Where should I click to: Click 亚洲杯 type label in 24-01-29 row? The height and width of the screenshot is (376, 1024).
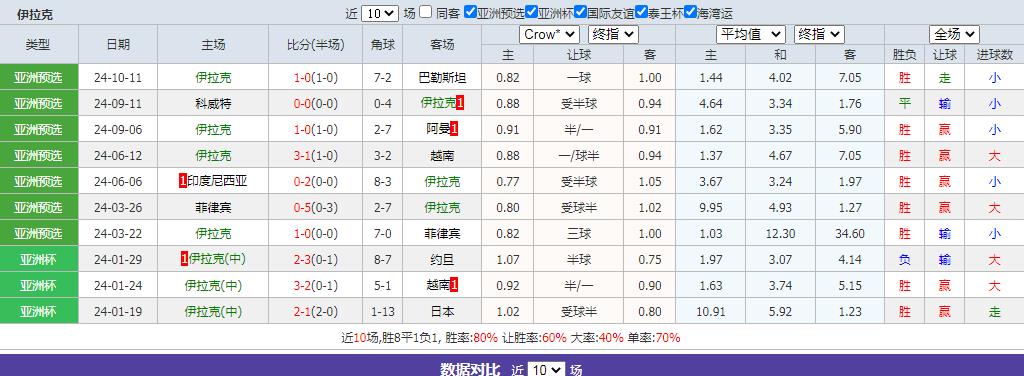[39, 260]
